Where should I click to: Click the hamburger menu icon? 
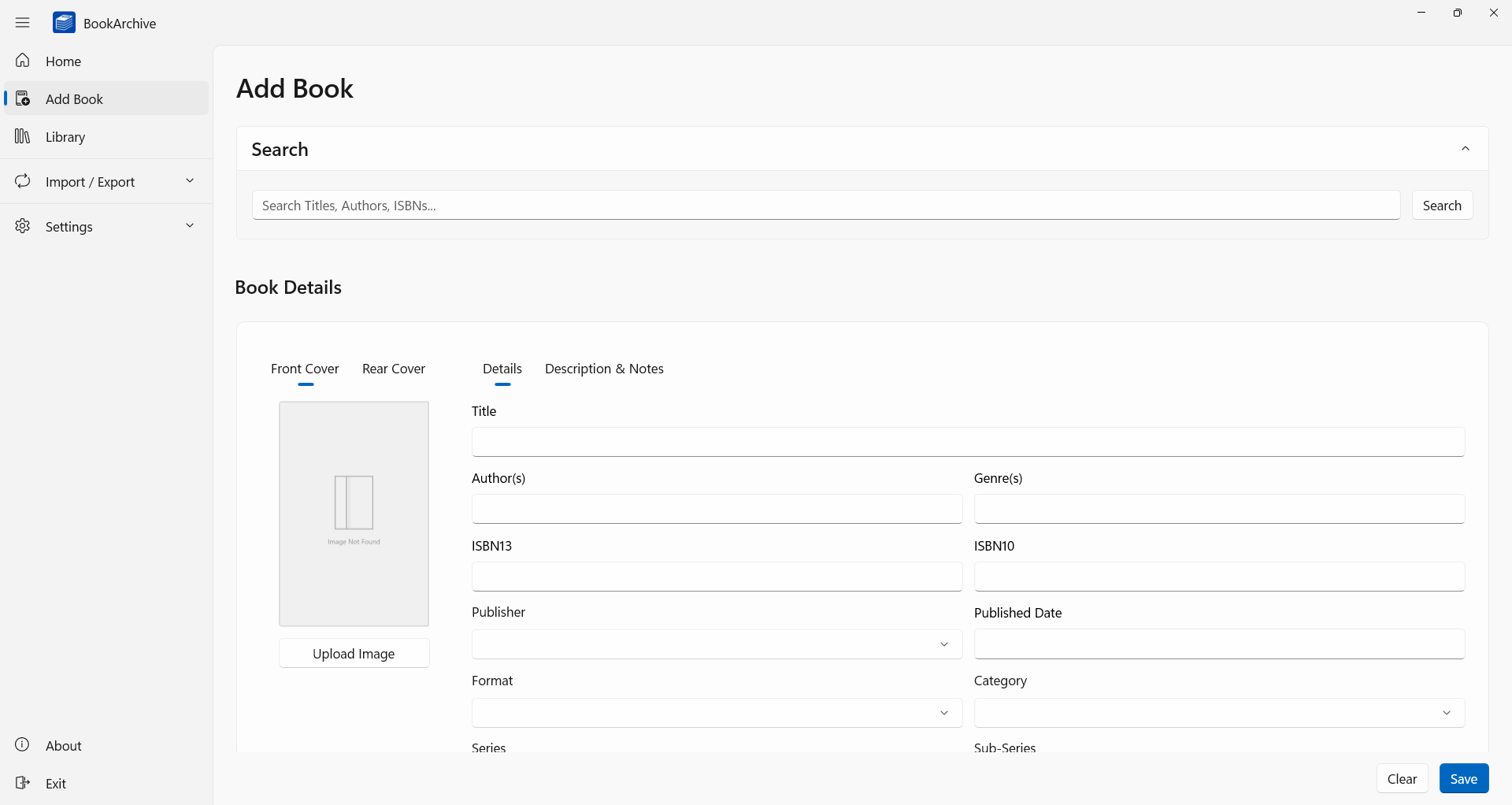22,23
